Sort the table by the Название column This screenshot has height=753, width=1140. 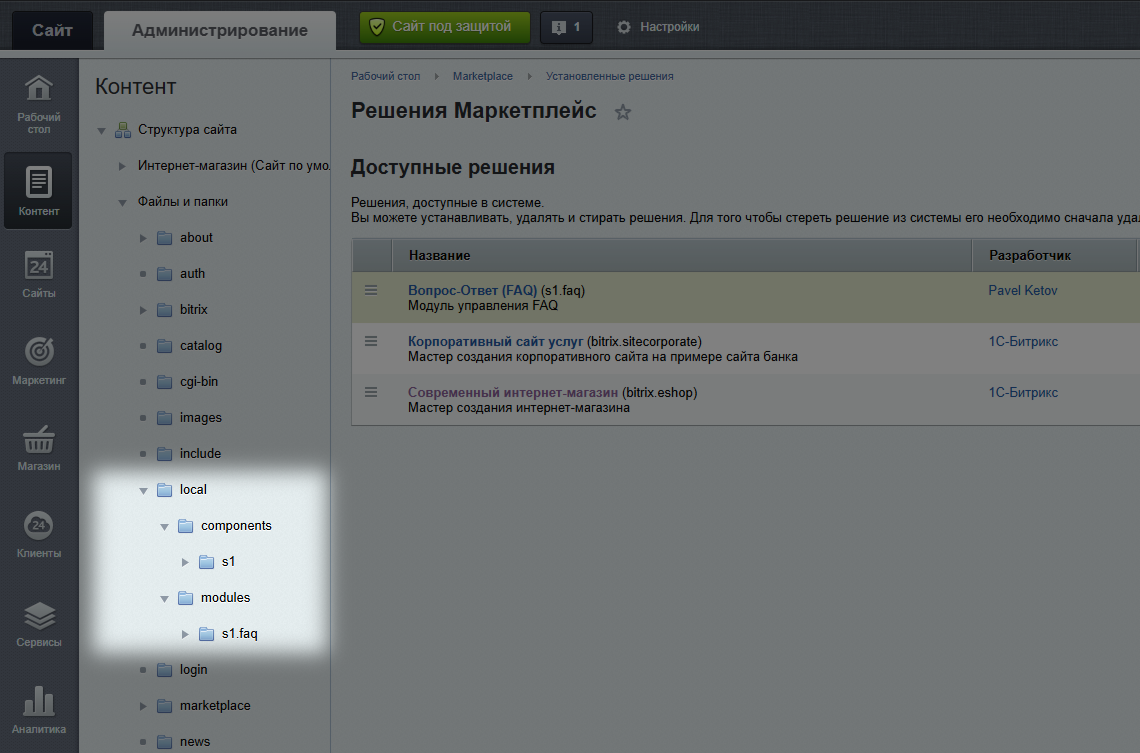pyautogui.click(x=440, y=255)
